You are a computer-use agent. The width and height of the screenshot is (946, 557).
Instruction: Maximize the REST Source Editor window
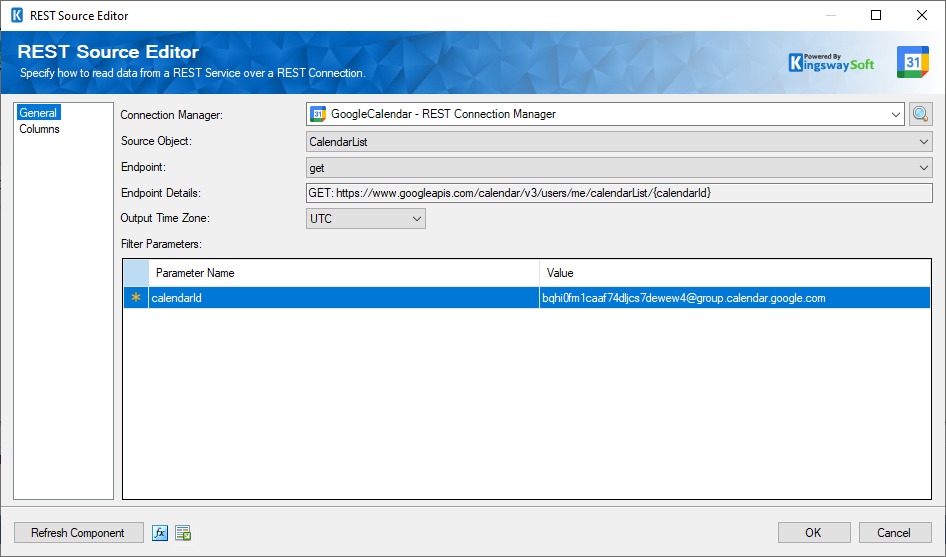click(876, 15)
